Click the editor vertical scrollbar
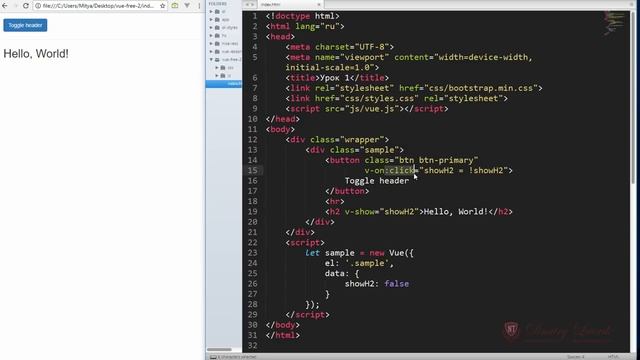Image resolution: width=640 pixels, height=360 pixels. point(633,98)
